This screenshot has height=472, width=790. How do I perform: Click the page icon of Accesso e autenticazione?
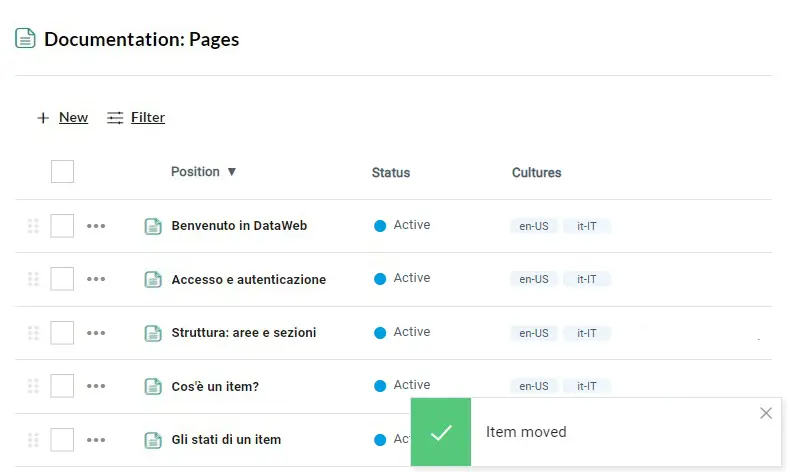(153, 280)
